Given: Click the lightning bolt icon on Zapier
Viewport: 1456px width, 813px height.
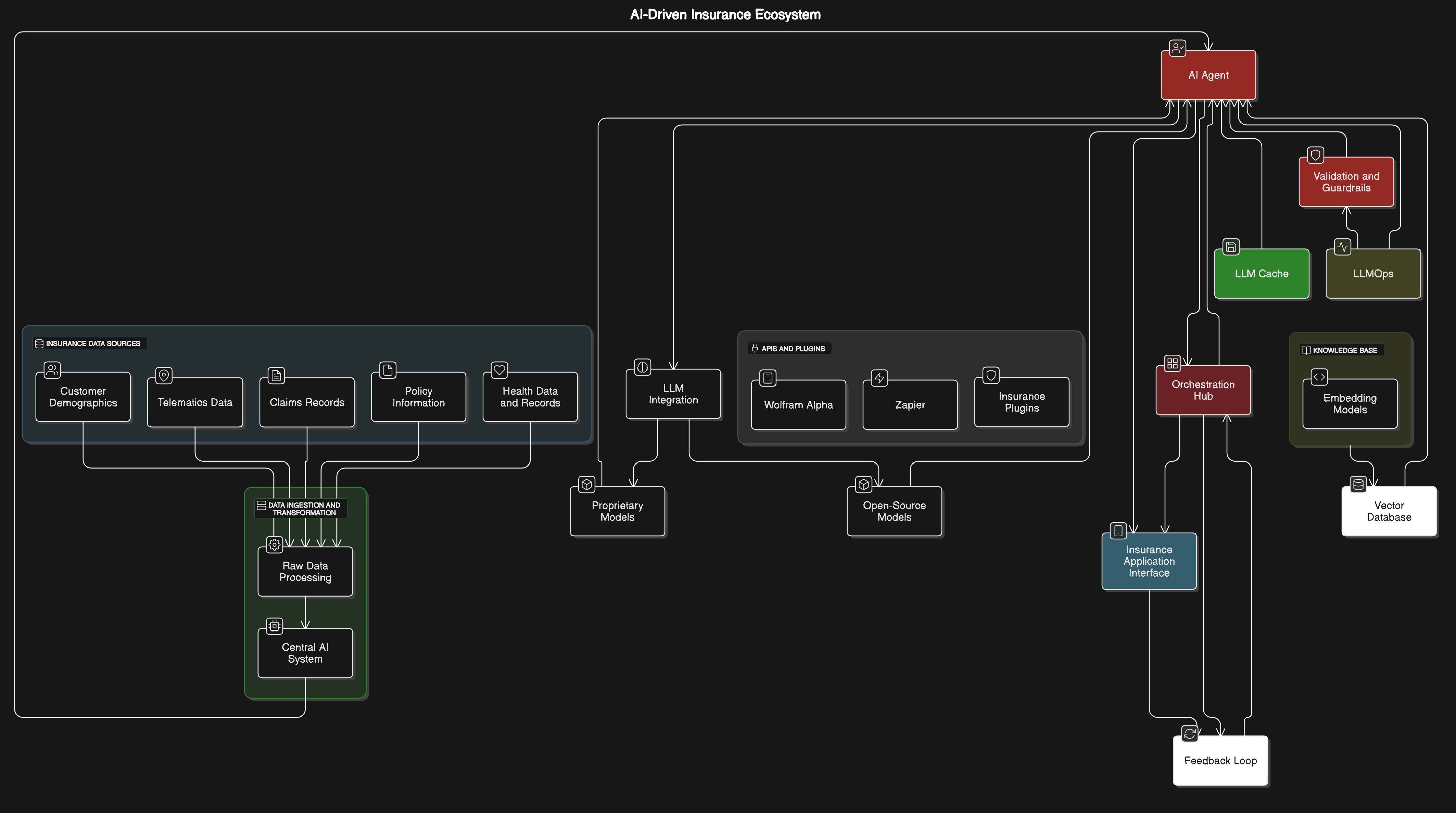Looking at the screenshot, I should tap(879, 378).
